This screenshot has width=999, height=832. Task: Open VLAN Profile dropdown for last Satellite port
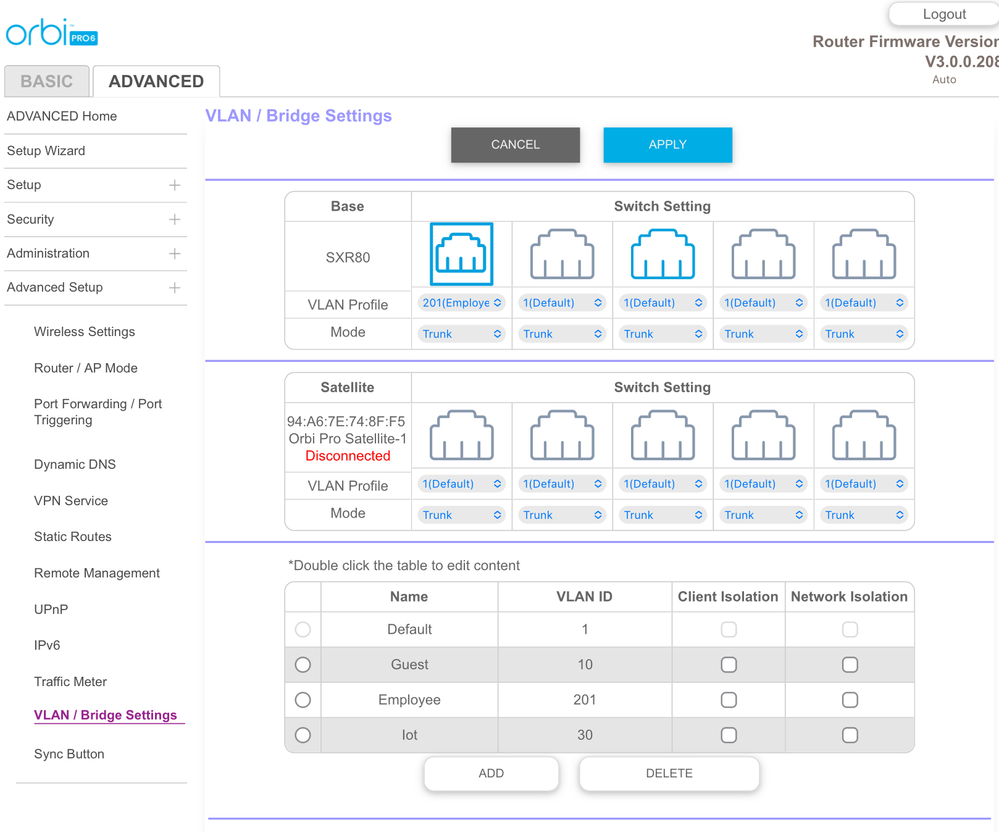[864, 484]
